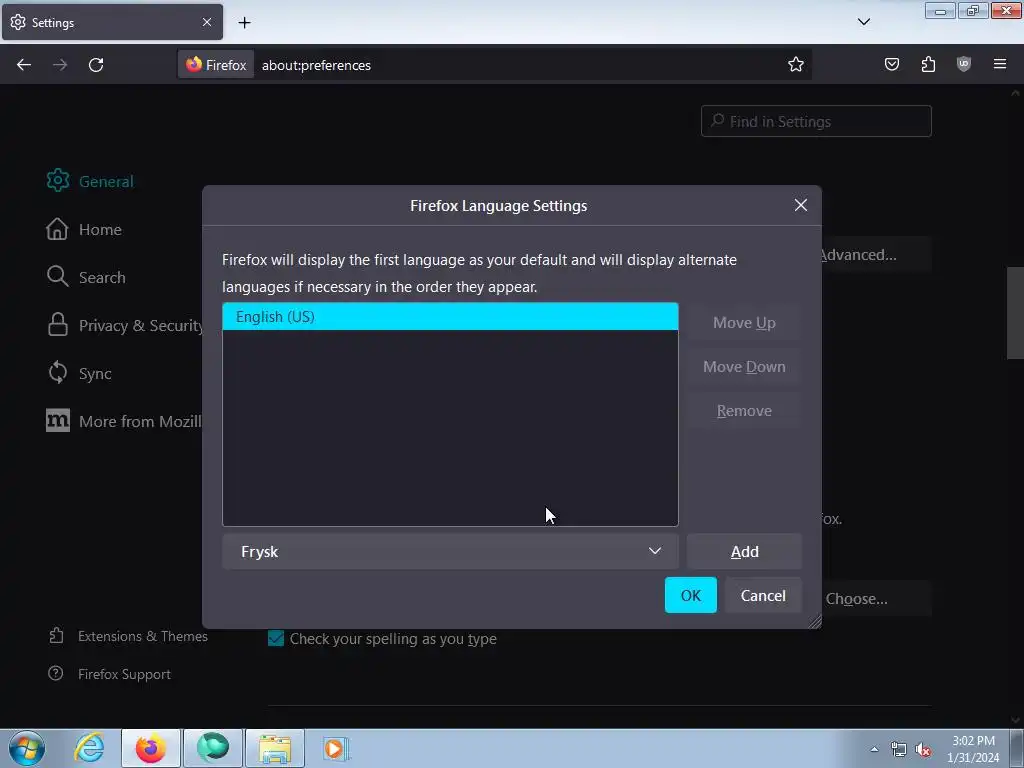Image resolution: width=1024 pixels, height=768 pixels.
Task: Click the Choose... button behind dialog
Action: coord(875,599)
